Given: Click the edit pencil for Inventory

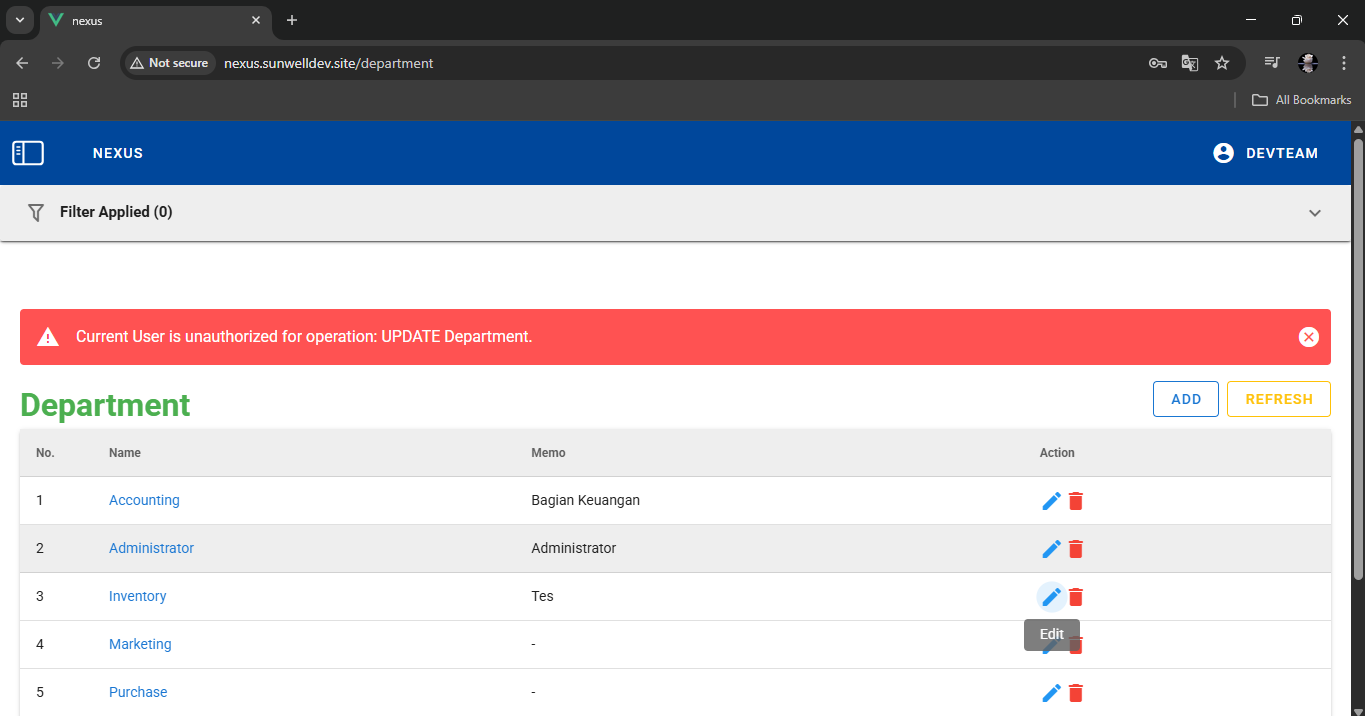Looking at the screenshot, I should coord(1051,597).
